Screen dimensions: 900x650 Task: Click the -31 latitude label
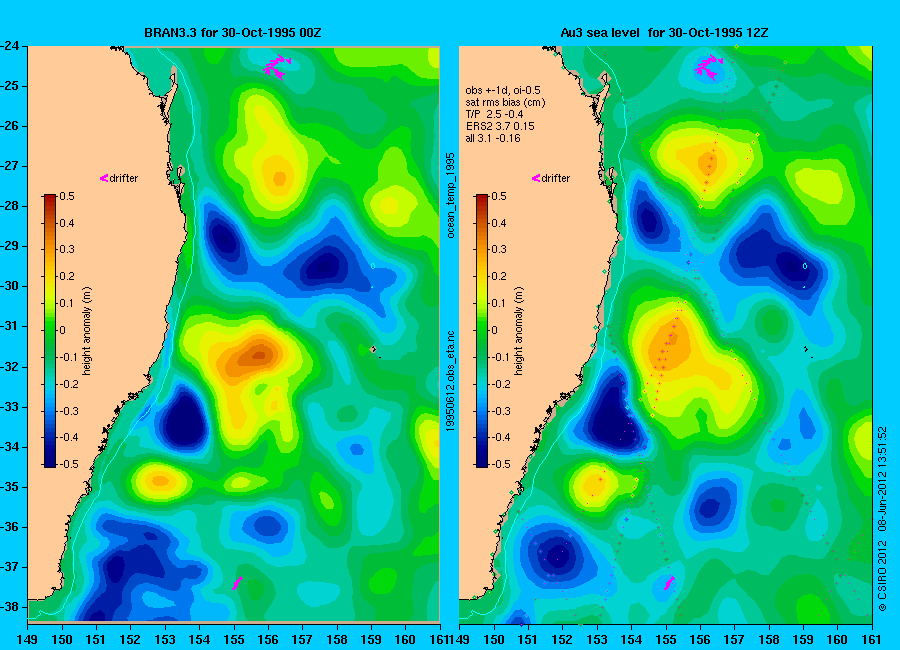11,326
